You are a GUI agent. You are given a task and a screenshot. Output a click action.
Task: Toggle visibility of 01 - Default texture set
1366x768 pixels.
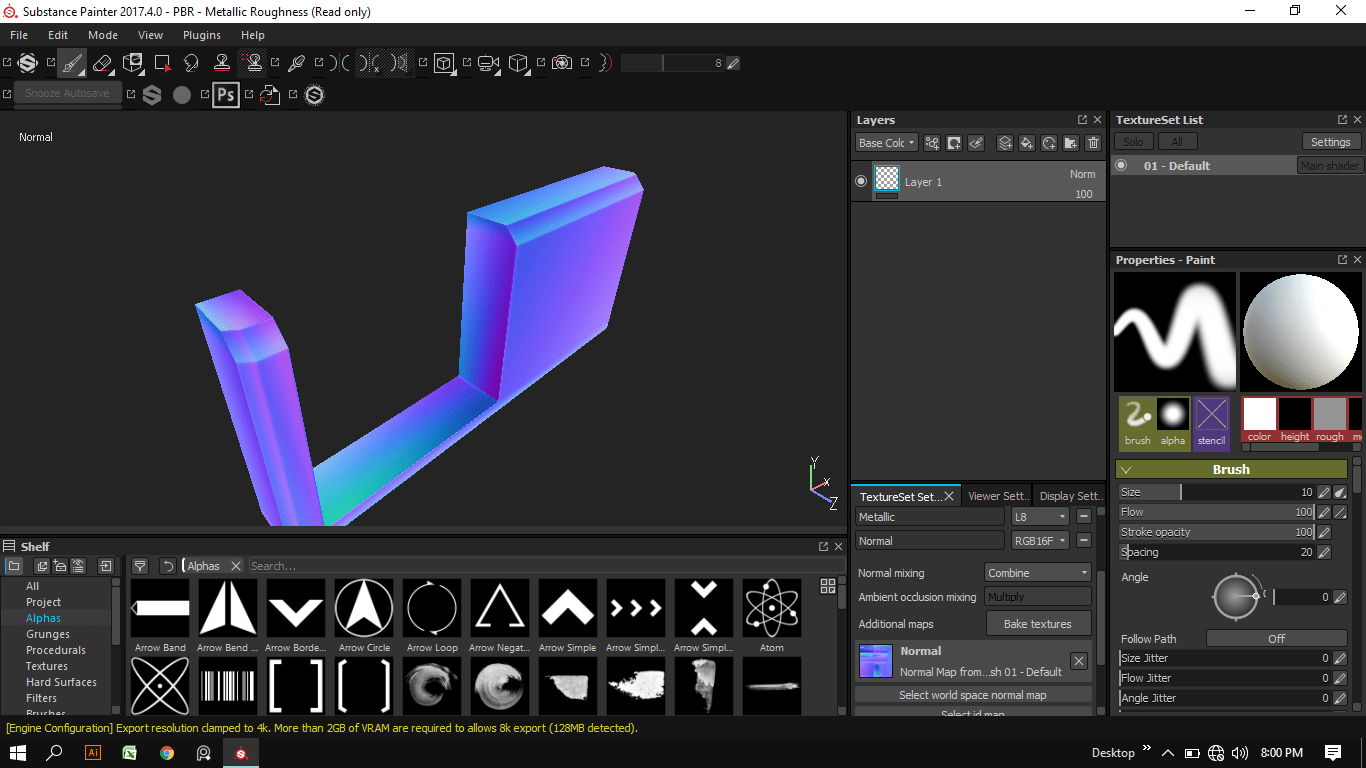(x=1121, y=166)
